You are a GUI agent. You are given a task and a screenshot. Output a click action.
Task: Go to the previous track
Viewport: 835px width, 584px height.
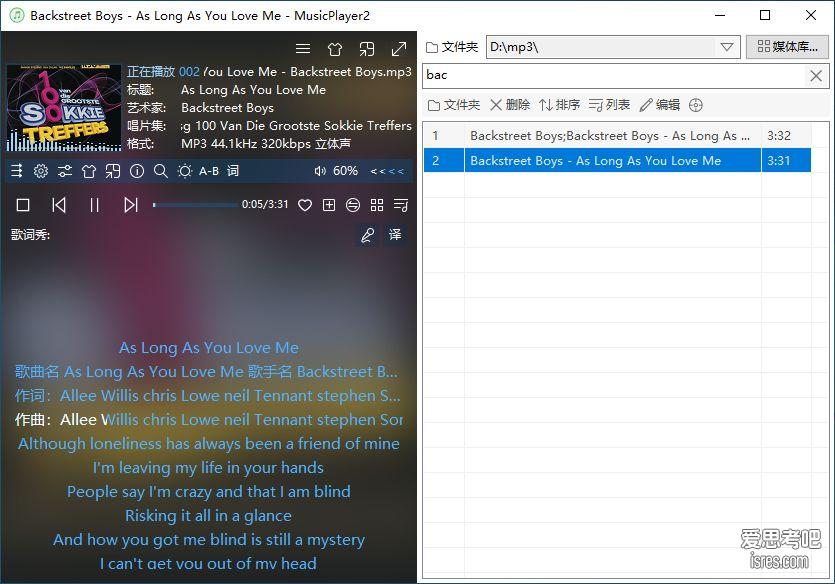point(59,205)
